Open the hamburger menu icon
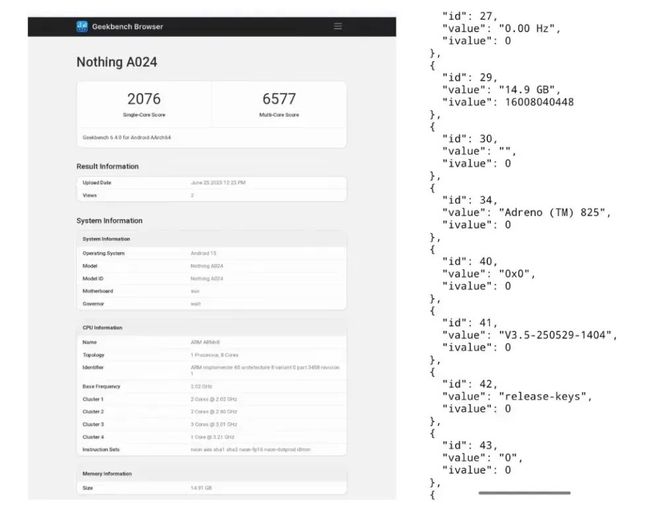The image size is (660, 511). click(x=338, y=27)
